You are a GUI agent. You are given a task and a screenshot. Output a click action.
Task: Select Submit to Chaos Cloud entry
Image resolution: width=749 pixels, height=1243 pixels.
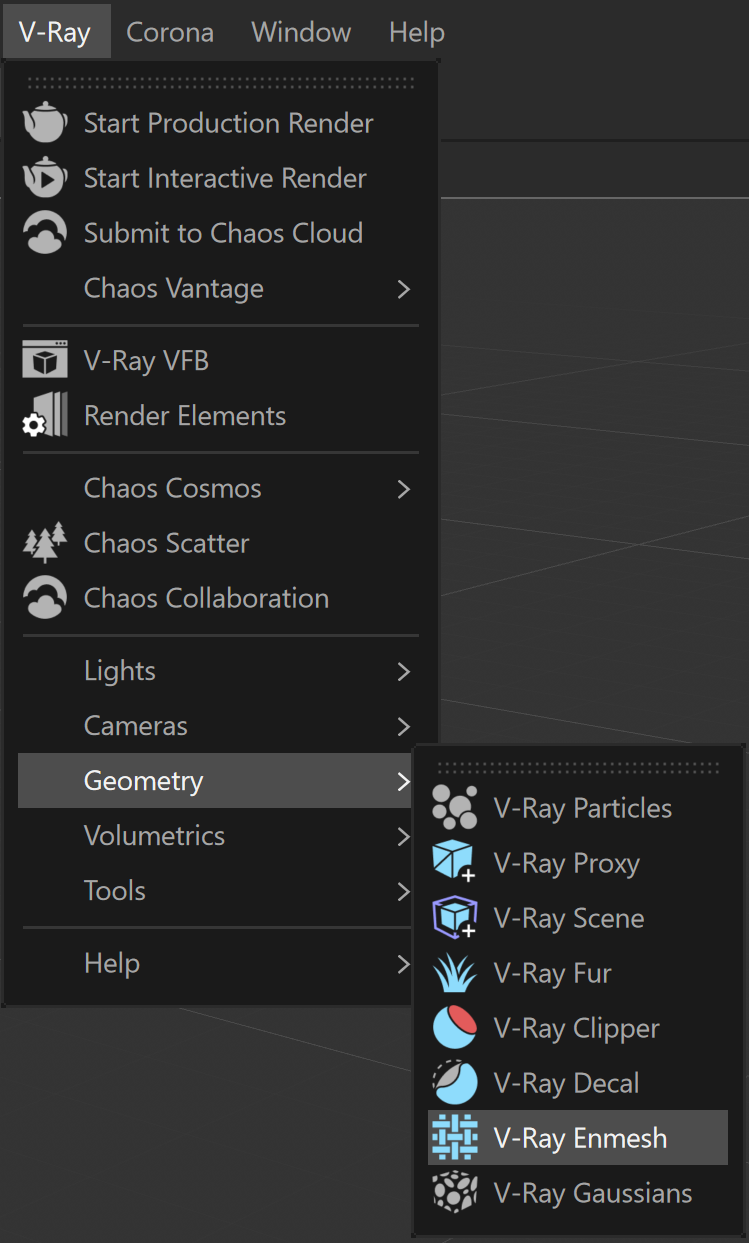[x=218, y=233]
